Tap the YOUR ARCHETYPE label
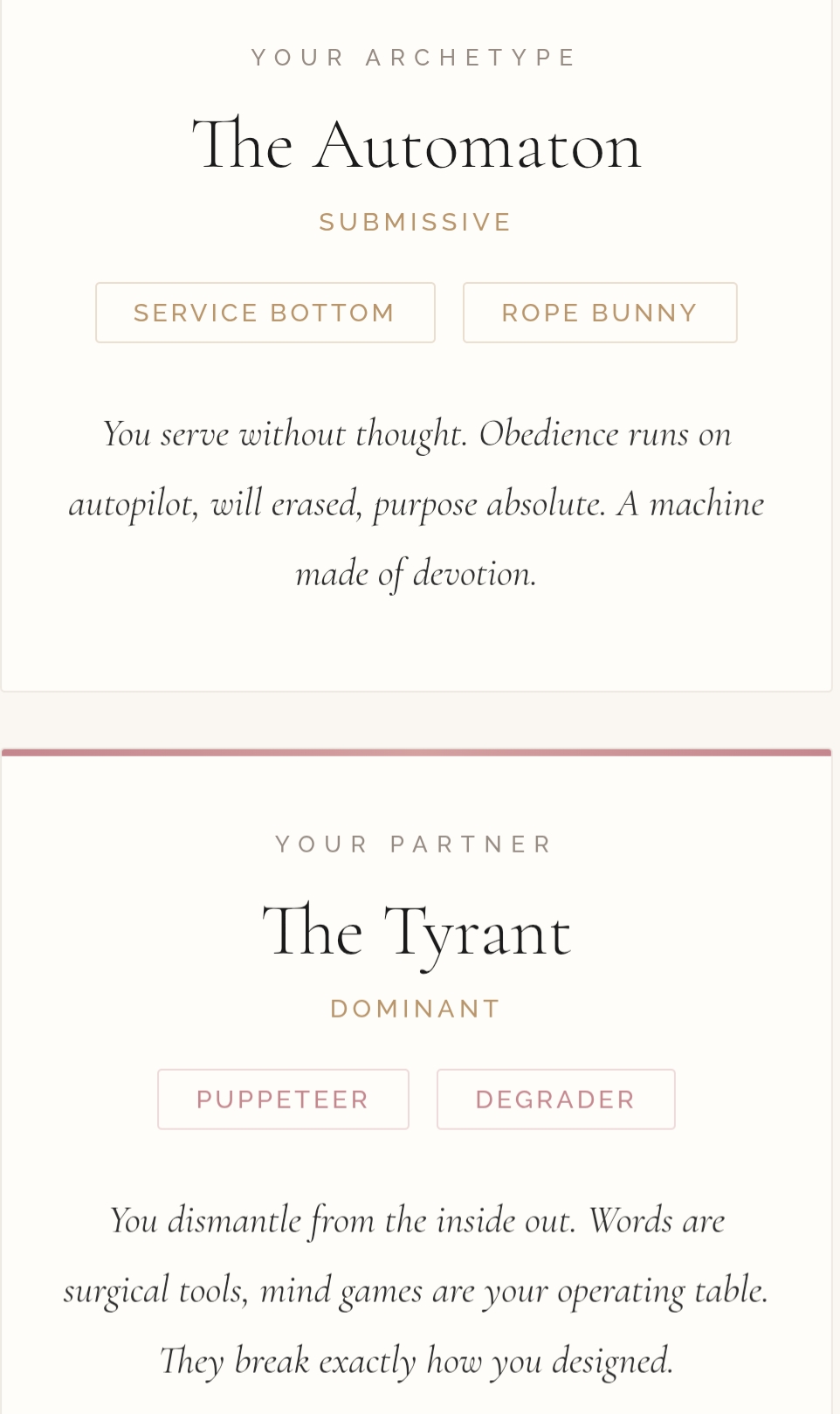The image size is (840, 1414). tap(415, 58)
